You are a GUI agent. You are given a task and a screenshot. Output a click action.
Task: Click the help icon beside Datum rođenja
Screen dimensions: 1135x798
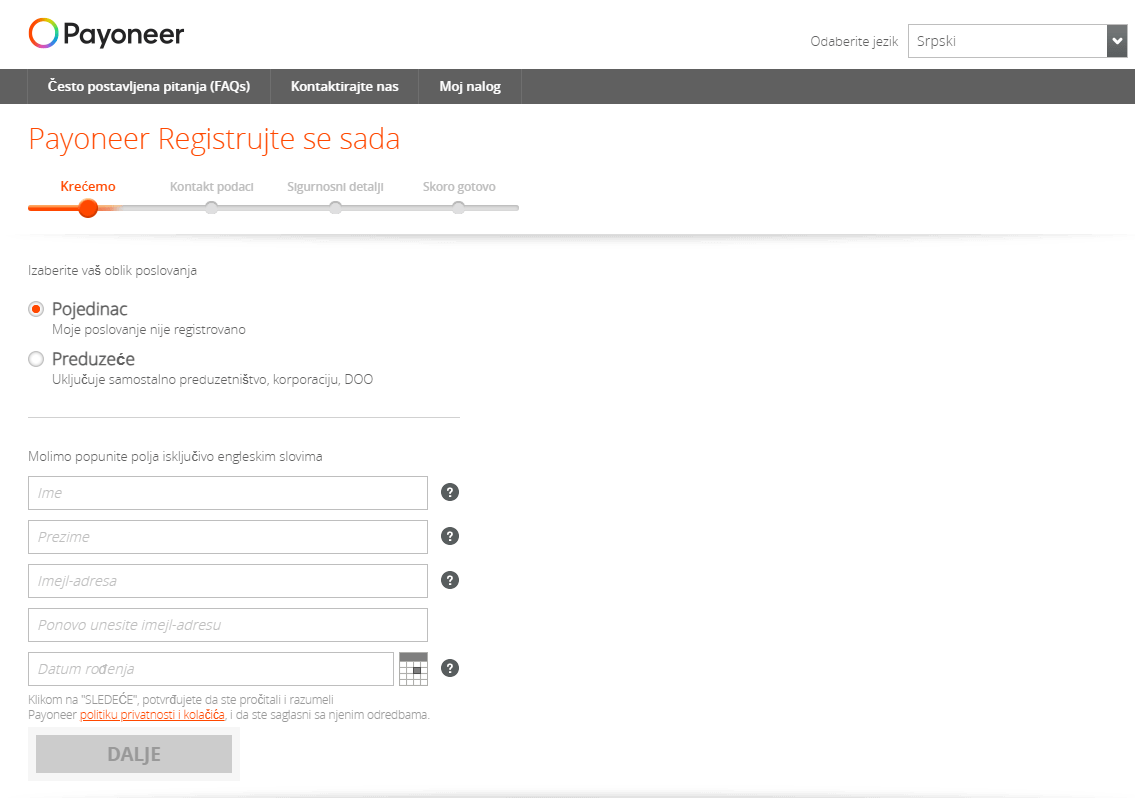coord(449,668)
